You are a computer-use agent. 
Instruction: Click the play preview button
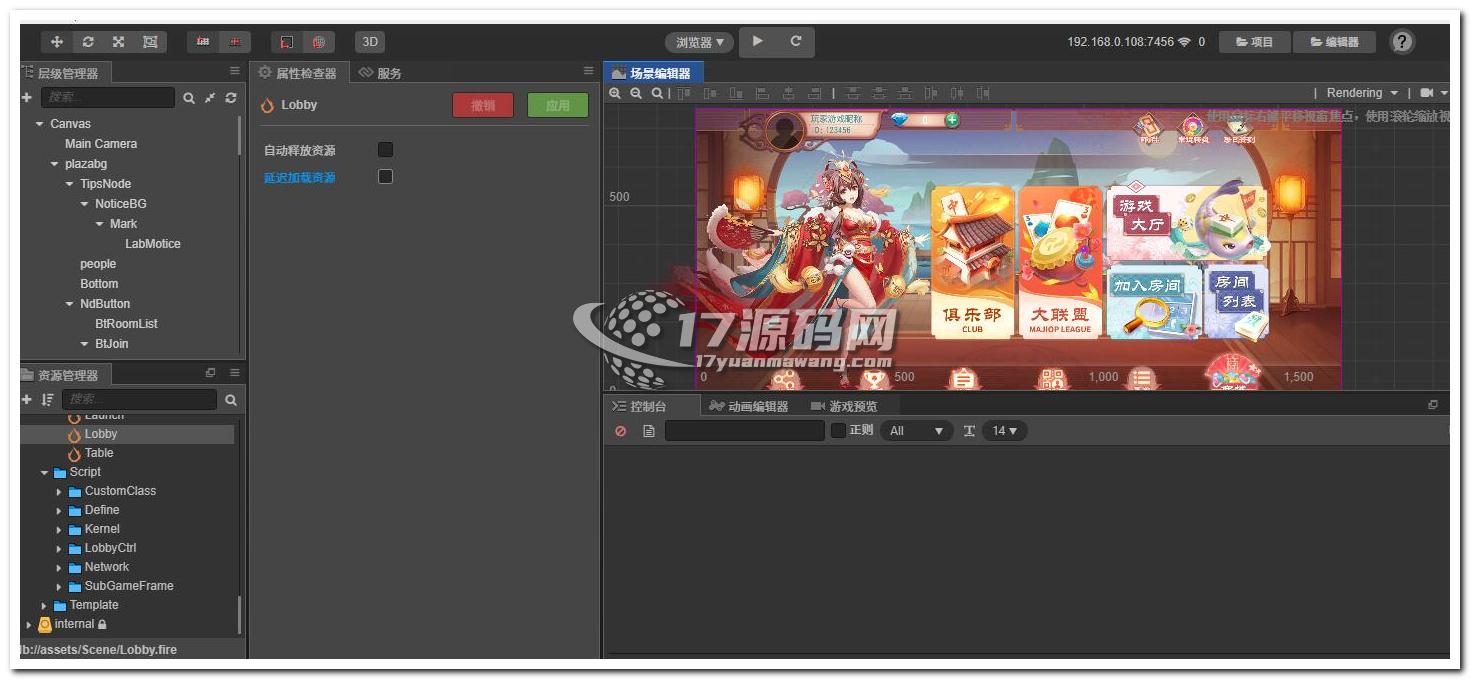click(758, 41)
